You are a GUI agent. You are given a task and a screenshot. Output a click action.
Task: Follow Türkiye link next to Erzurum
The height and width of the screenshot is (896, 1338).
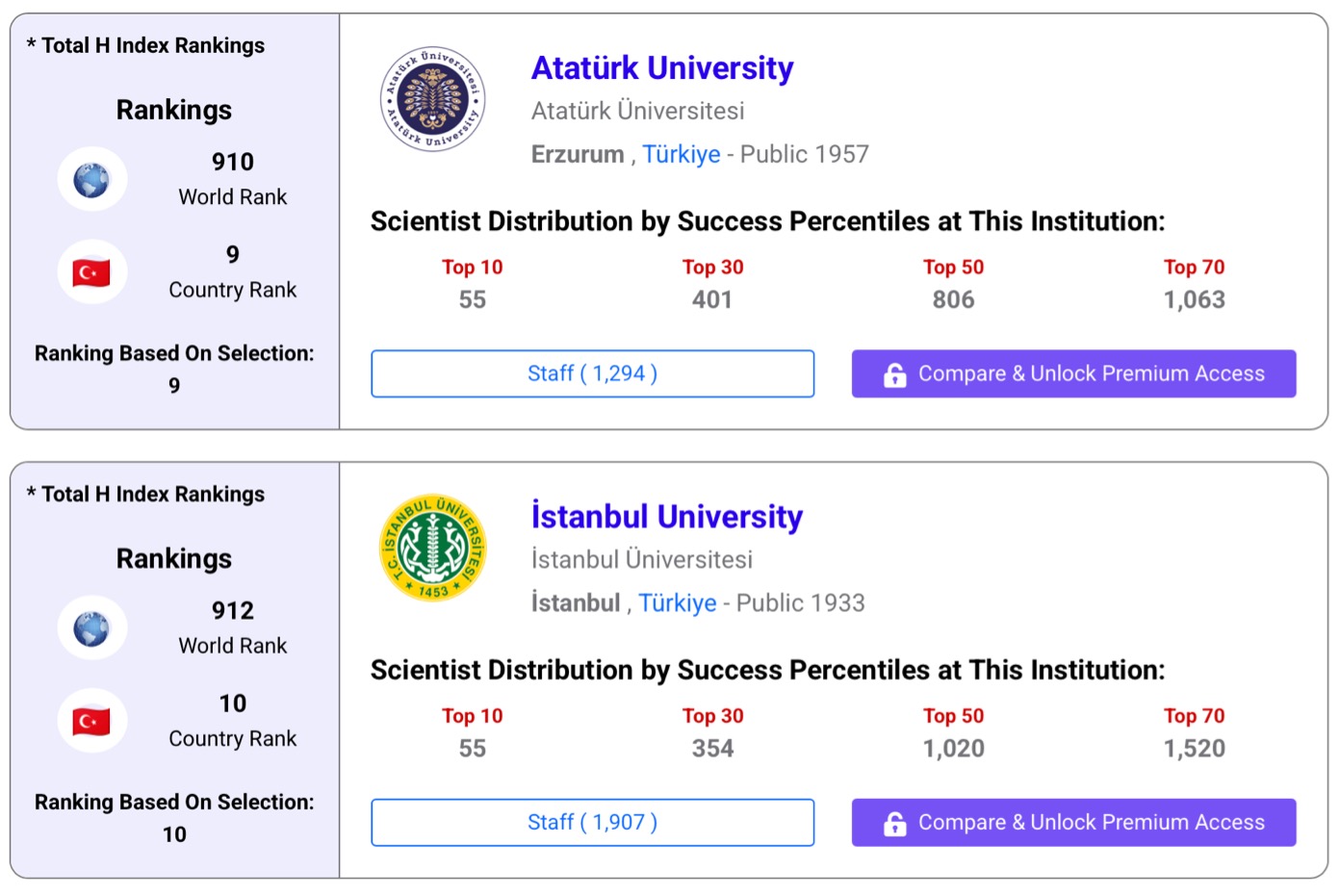pos(681,154)
